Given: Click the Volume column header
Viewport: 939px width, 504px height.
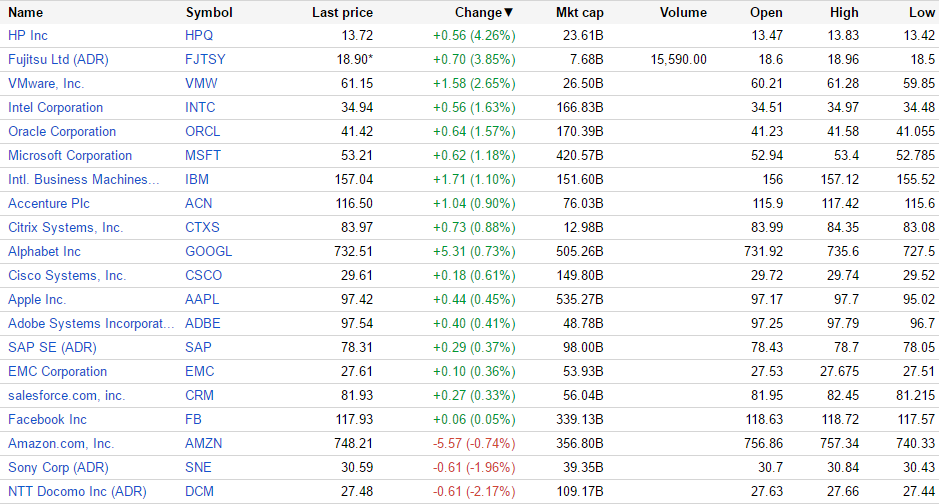Looking at the screenshot, I should tap(683, 13).
